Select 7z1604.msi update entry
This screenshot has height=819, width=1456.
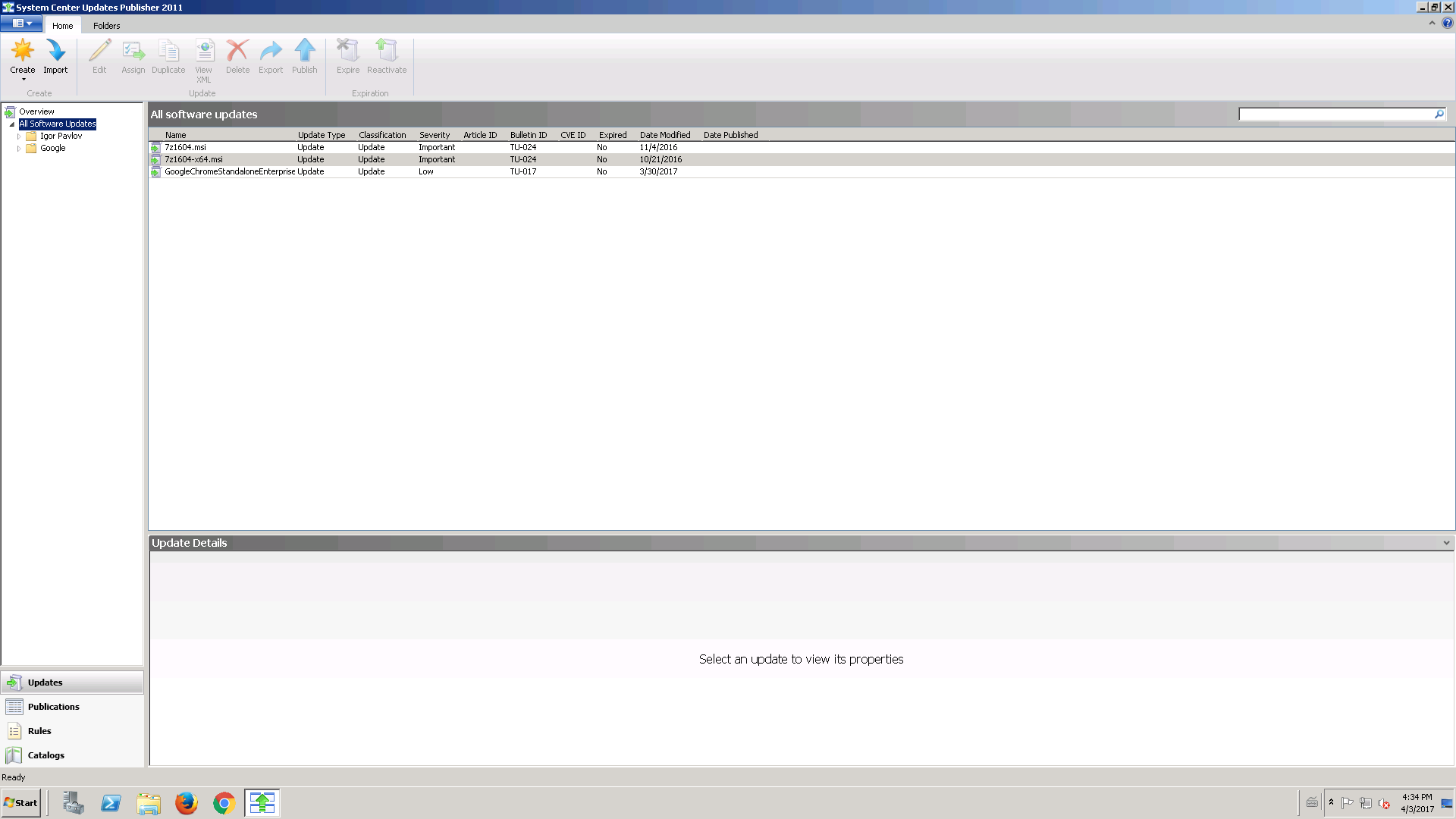point(185,147)
